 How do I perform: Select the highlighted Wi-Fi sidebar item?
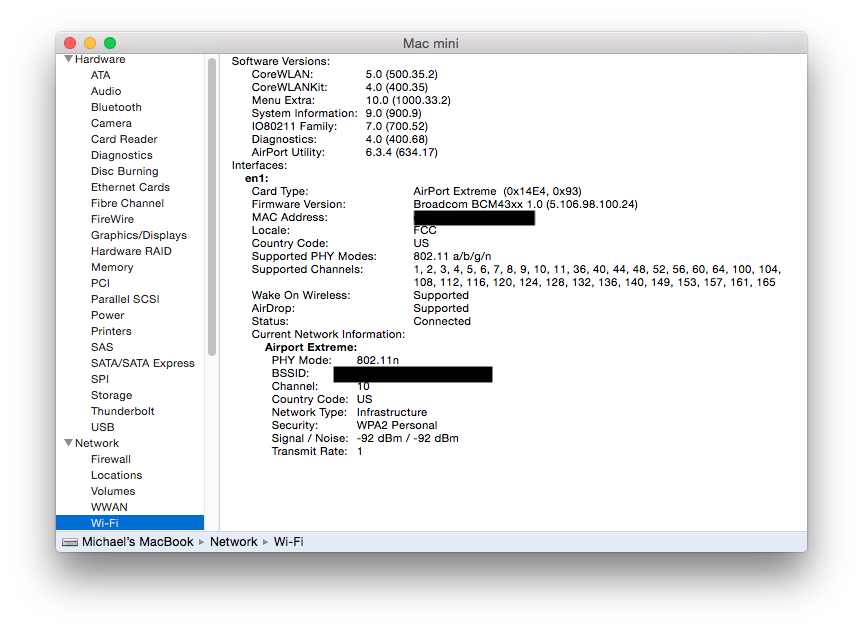pos(130,523)
